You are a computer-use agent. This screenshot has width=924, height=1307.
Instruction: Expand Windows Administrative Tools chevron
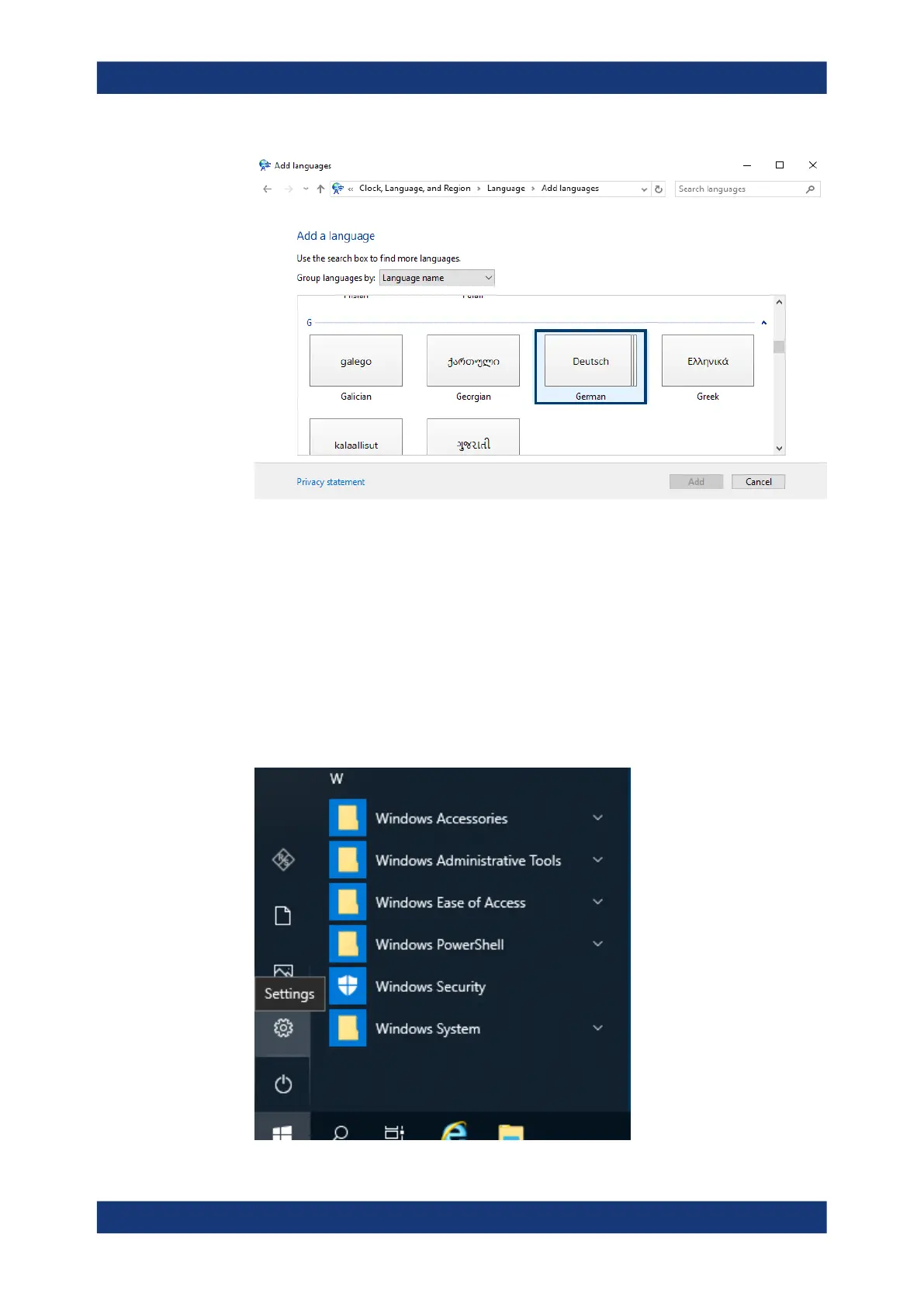pos(597,860)
